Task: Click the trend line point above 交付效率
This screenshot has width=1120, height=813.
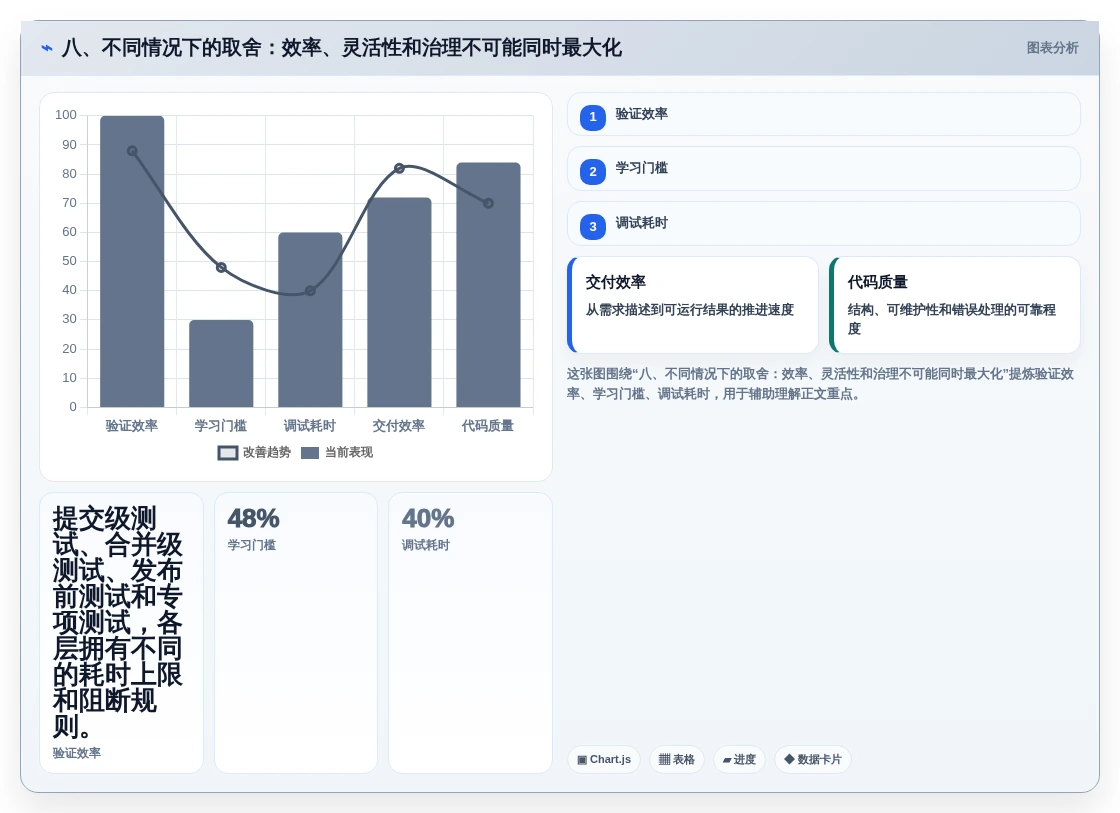Action: tap(399, 169)
